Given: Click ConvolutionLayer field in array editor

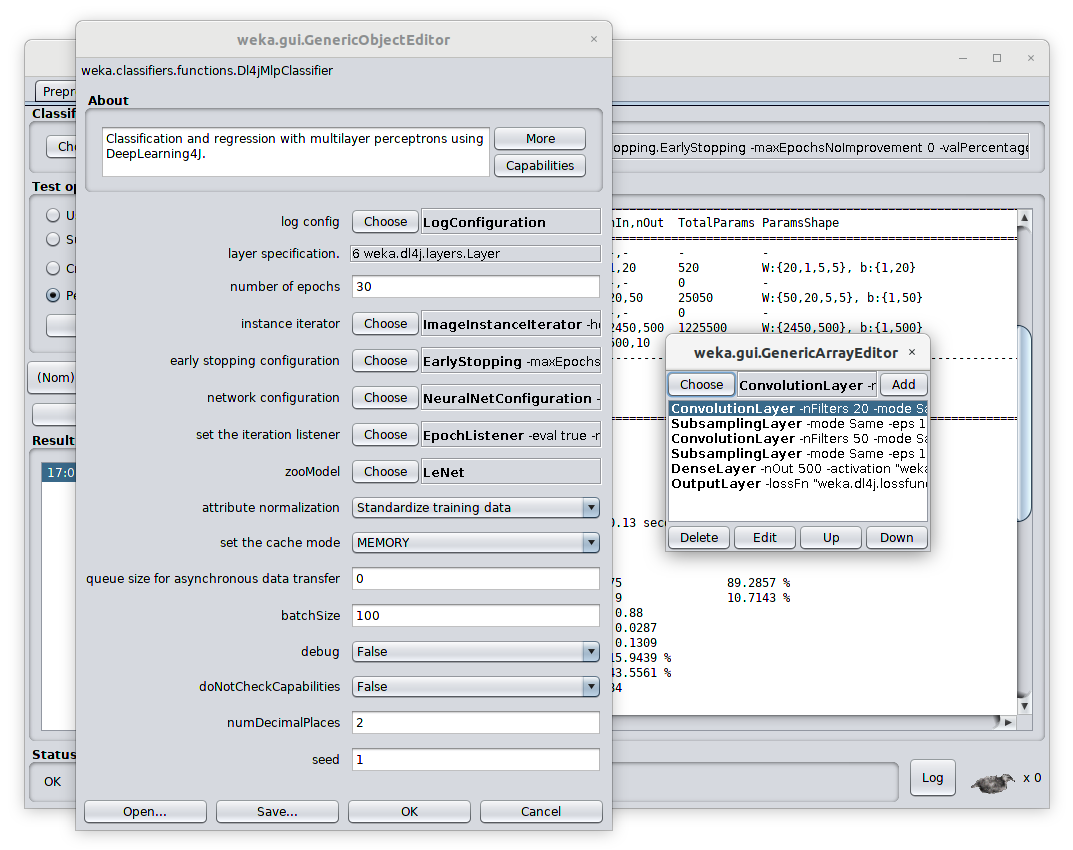Looking at the screenshot, I should coord(807,385).
